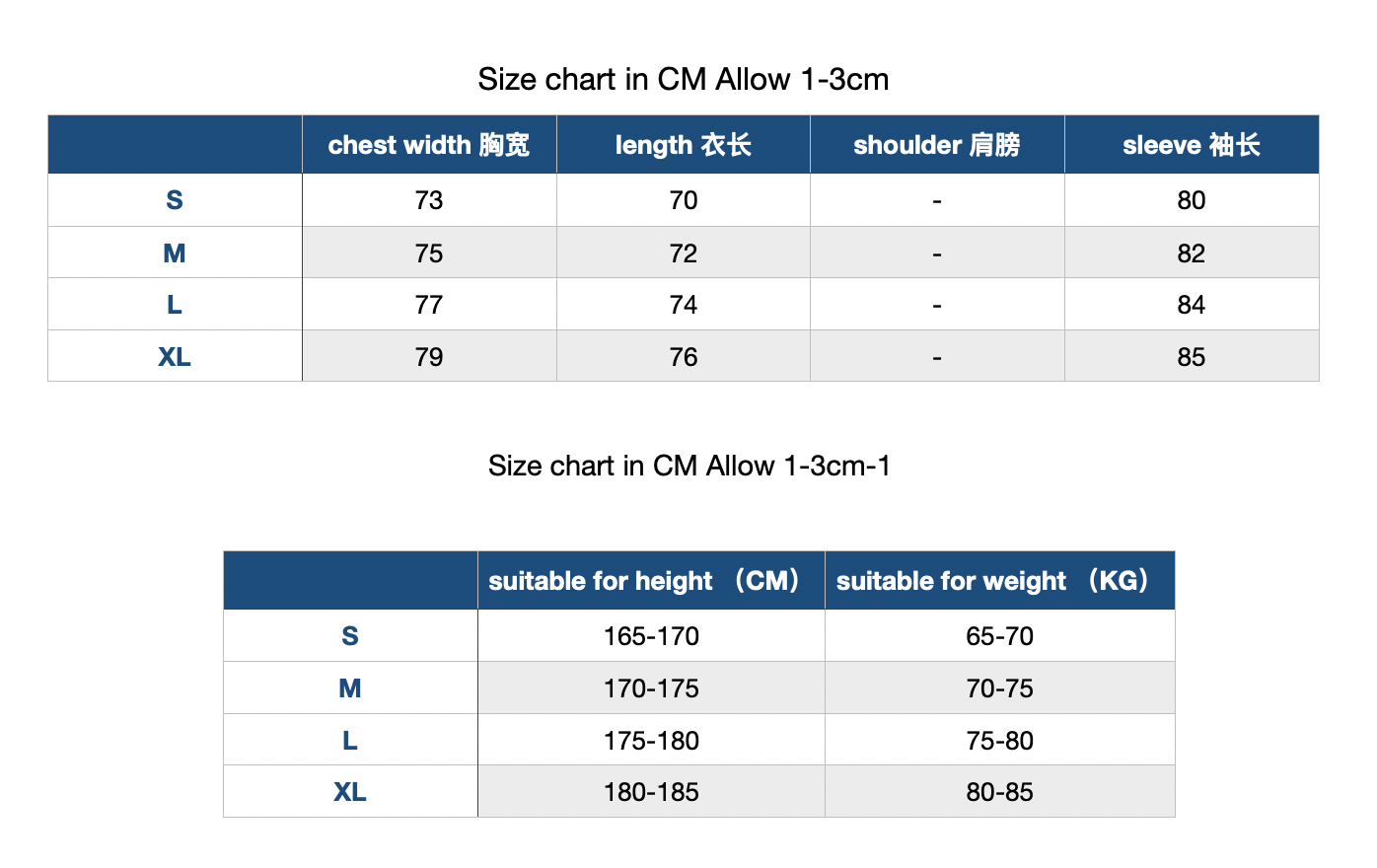Click the chest width 胸宽 column header
The height and width of the screenshot is (868, 1377).
click(x=429, y=145)
